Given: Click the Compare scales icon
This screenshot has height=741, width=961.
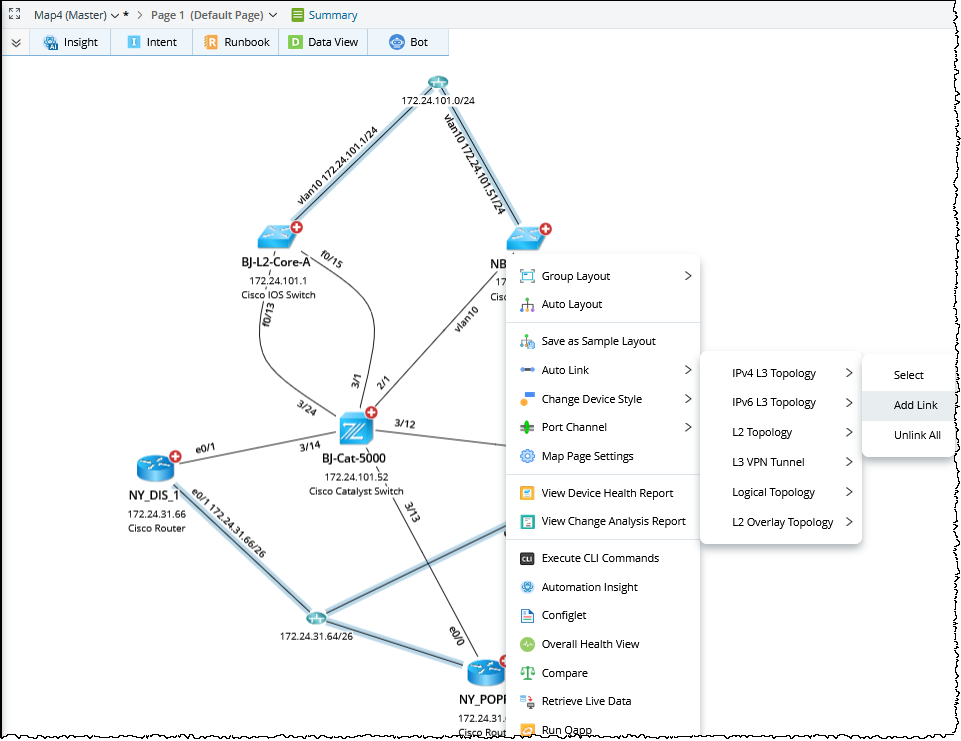Looking at the screenshot, I should click(x=527, y=673).
